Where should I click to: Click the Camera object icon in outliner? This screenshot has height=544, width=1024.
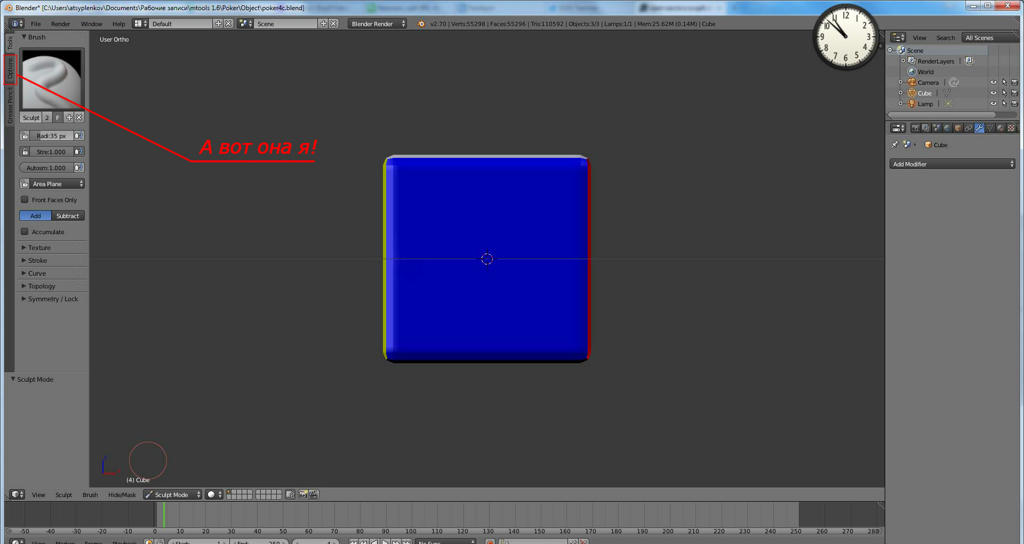910,82
